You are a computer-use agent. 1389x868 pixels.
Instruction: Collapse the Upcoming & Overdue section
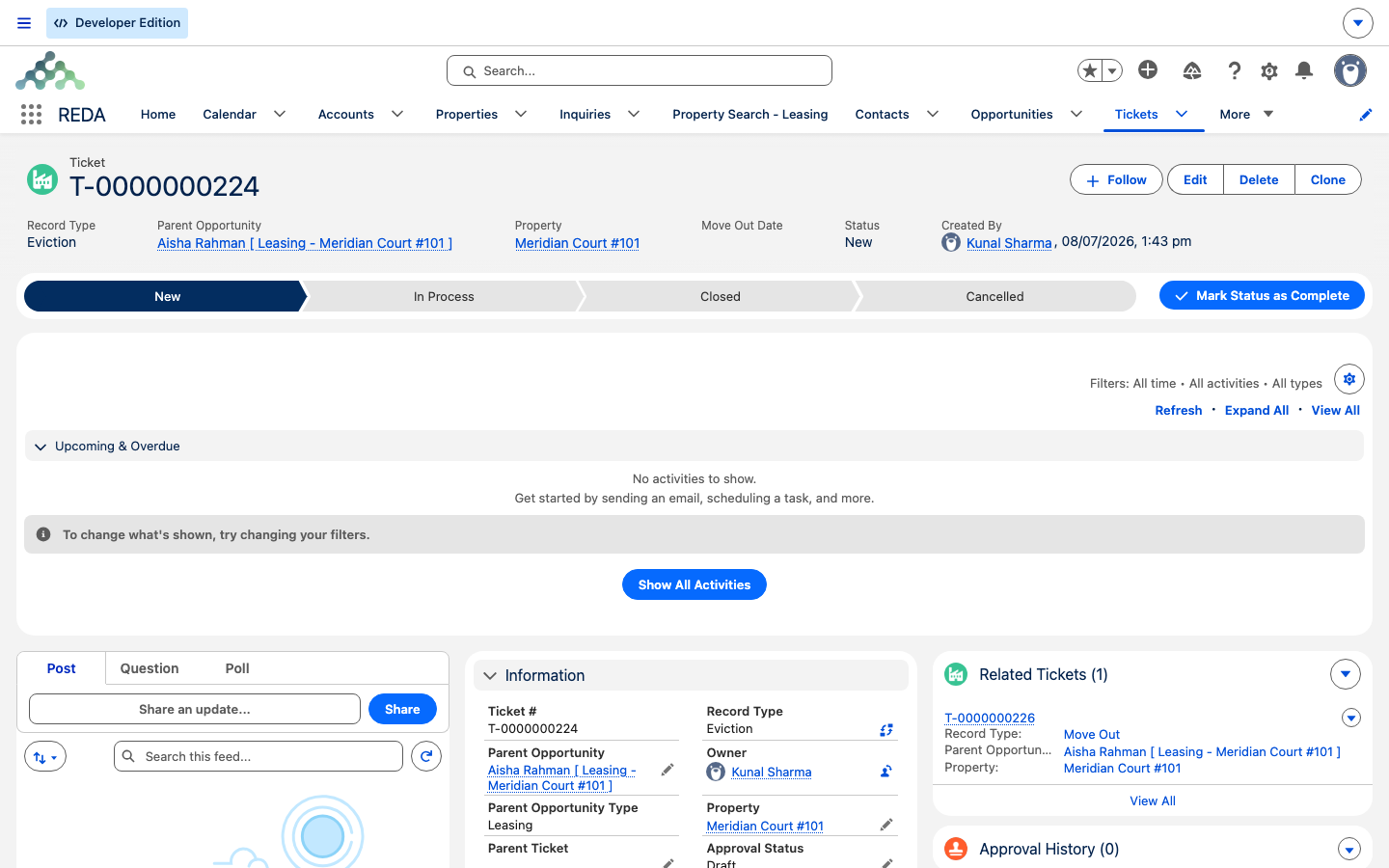[41, 447]
